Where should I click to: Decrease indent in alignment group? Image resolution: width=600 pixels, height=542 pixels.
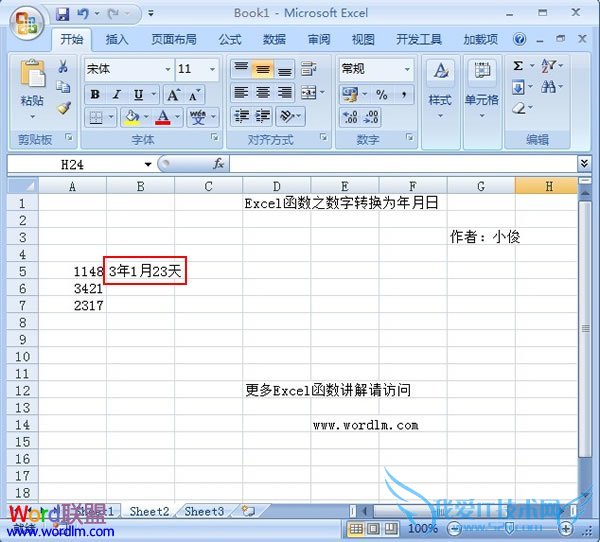[x=241, y=116]
